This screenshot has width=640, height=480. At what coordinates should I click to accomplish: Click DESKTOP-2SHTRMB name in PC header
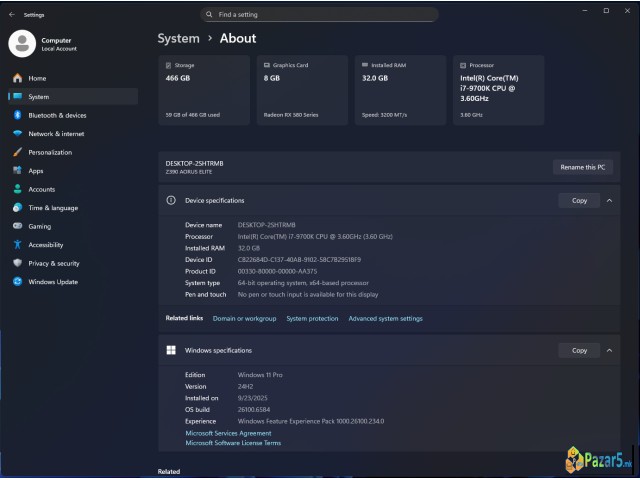(x=194, y=163)
